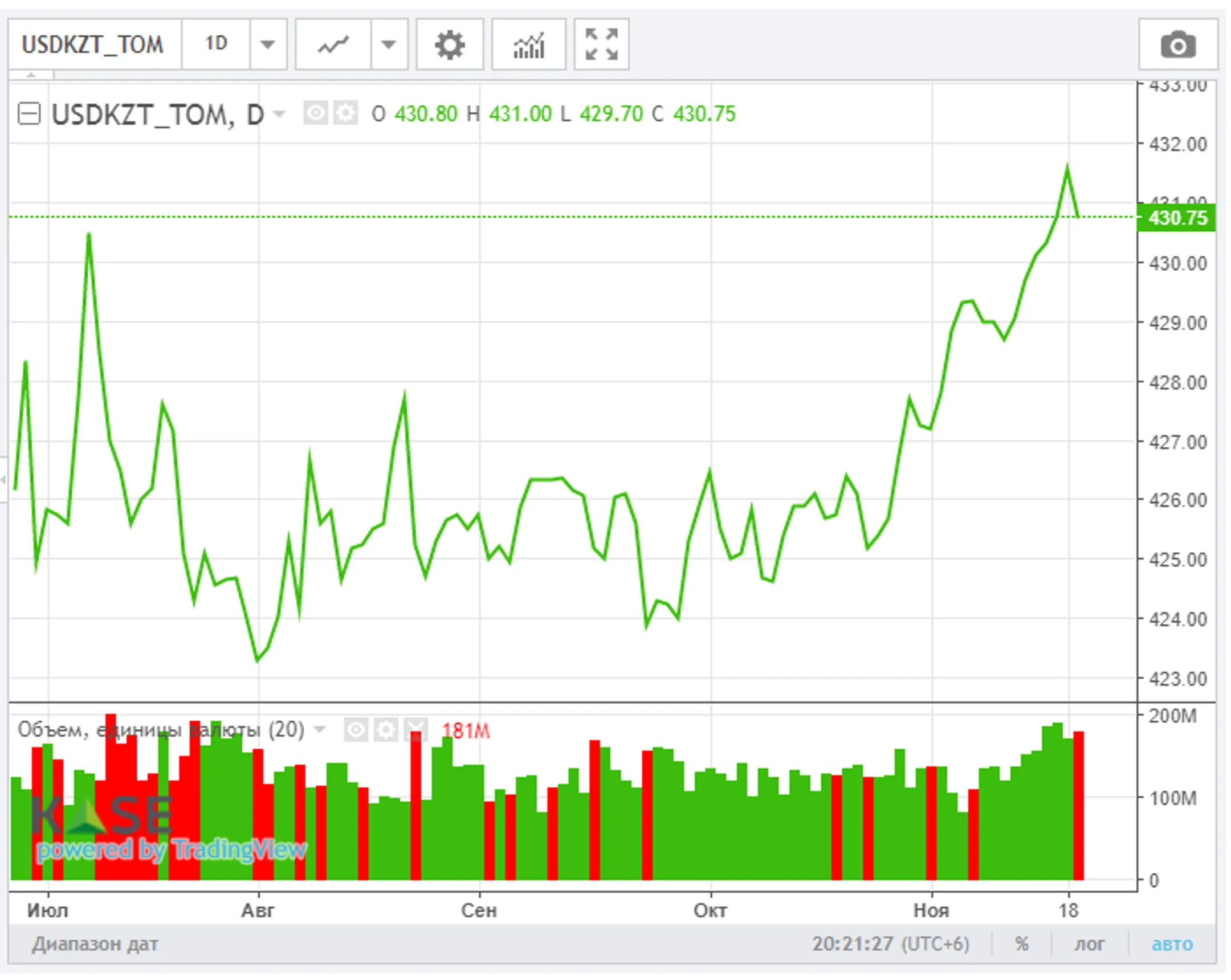Click the 1D interval button
The width and height of the screenshot is (1231, 980).
216,44
